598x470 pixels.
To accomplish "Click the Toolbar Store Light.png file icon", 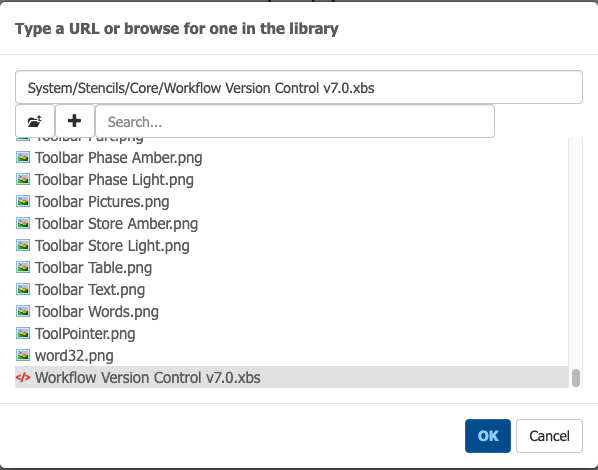I will click(23, 245).
